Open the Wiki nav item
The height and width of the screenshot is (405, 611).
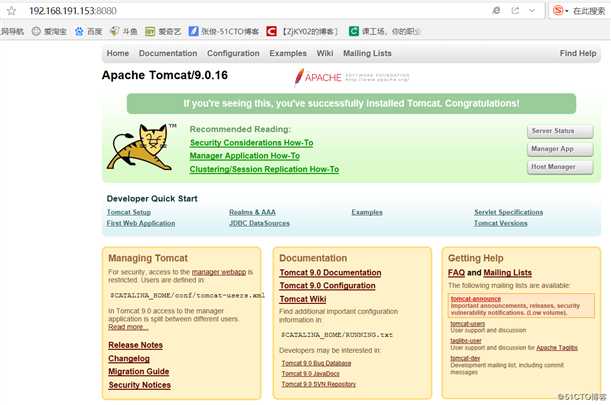(325, 53)
